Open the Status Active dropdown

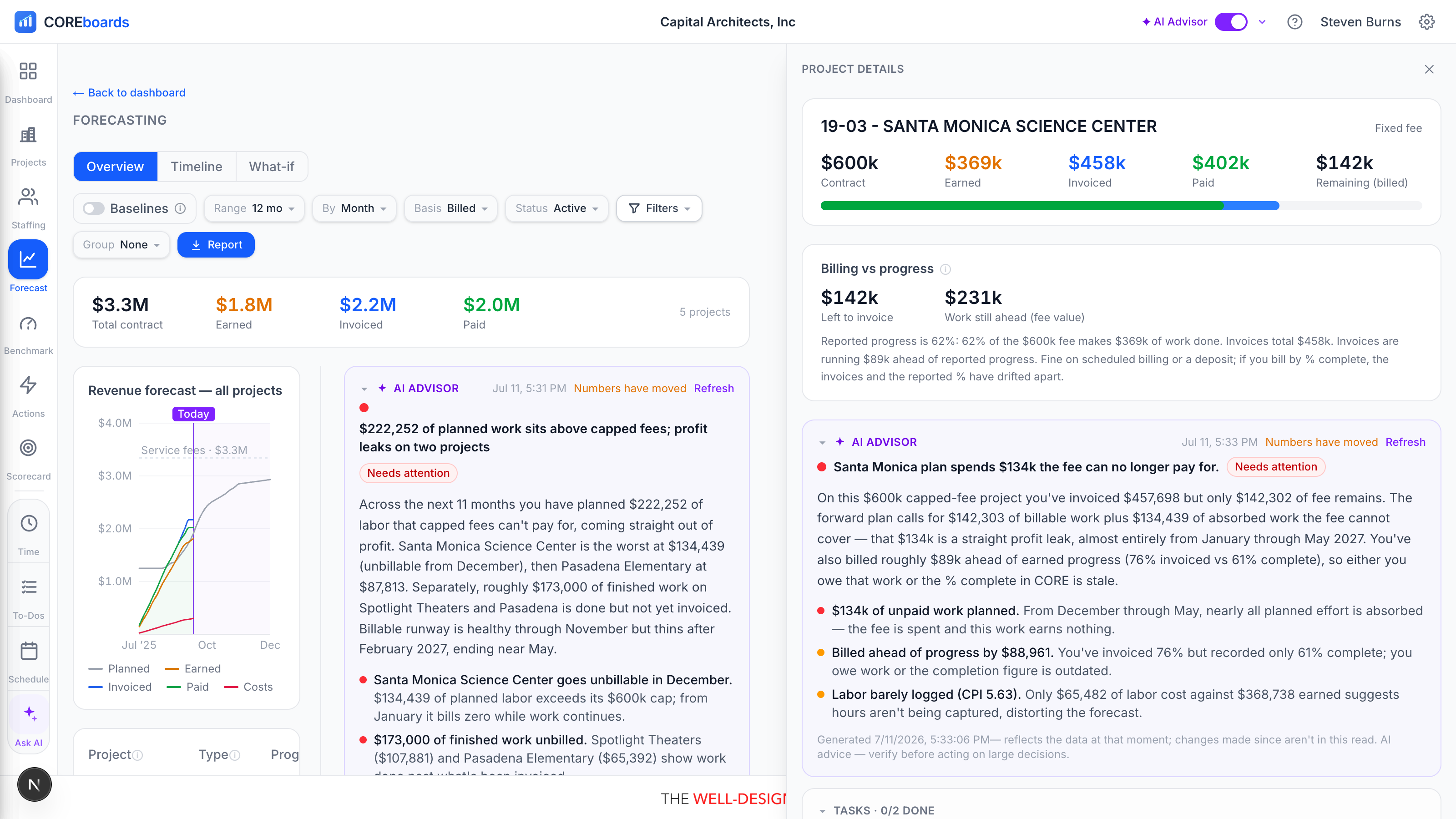556,208
